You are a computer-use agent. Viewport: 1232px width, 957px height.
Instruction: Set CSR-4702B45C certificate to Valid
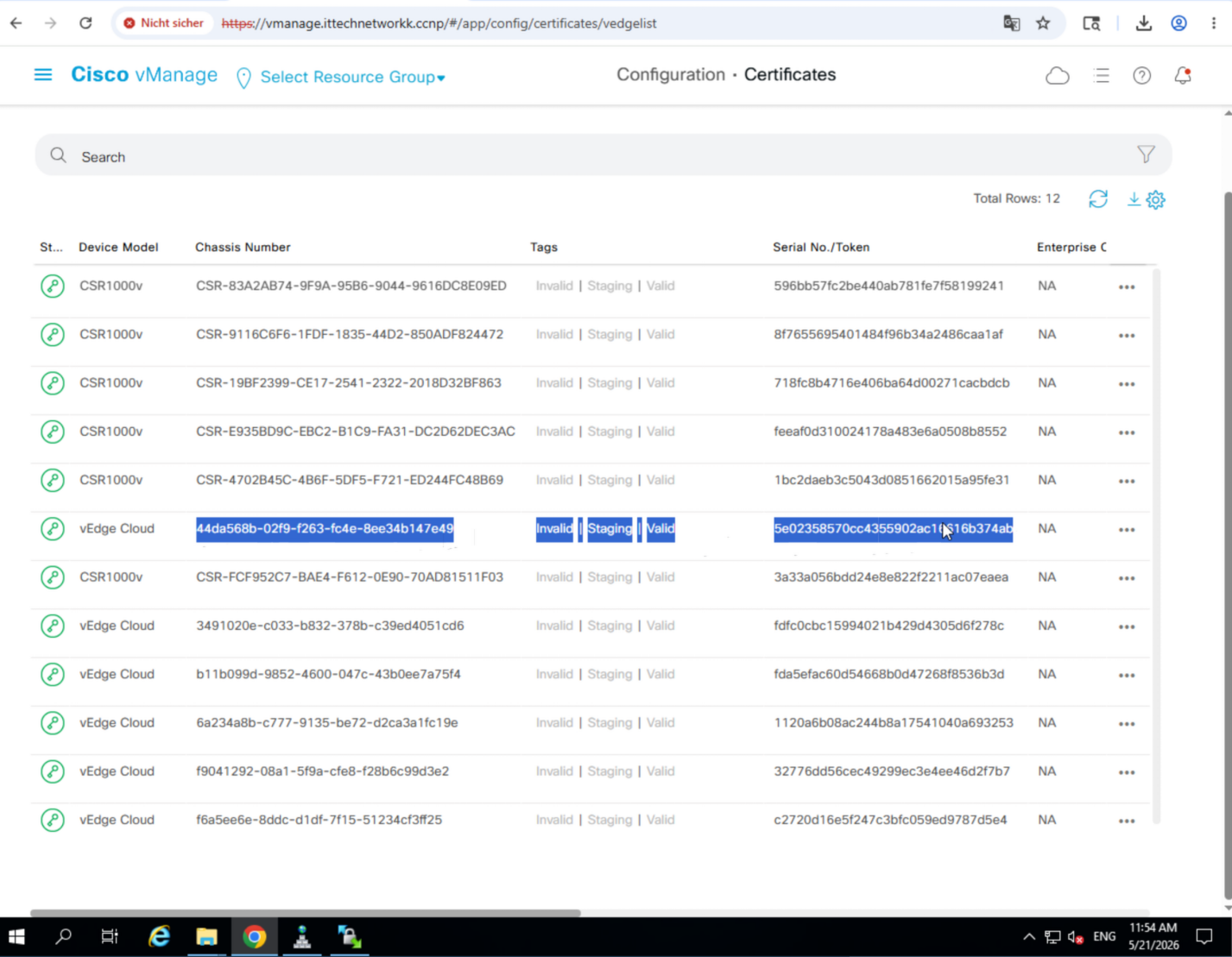pos(660,480)
